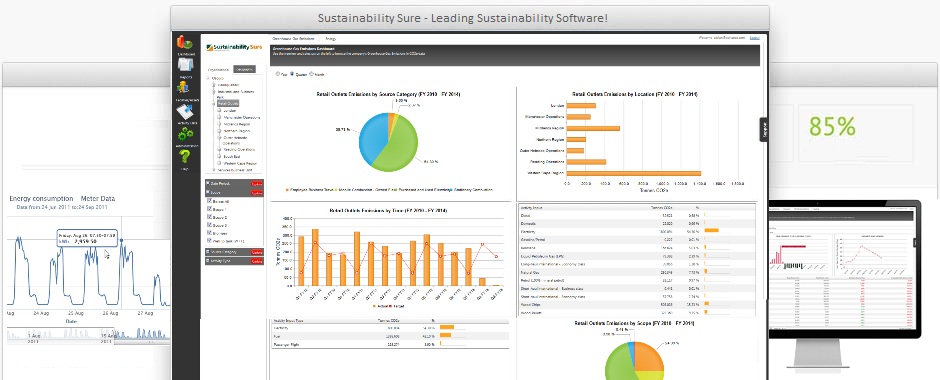This screenshot has height=380, width=940.
Task: Open the Dashboard icon in the sidebar
Action: [185, 43]
